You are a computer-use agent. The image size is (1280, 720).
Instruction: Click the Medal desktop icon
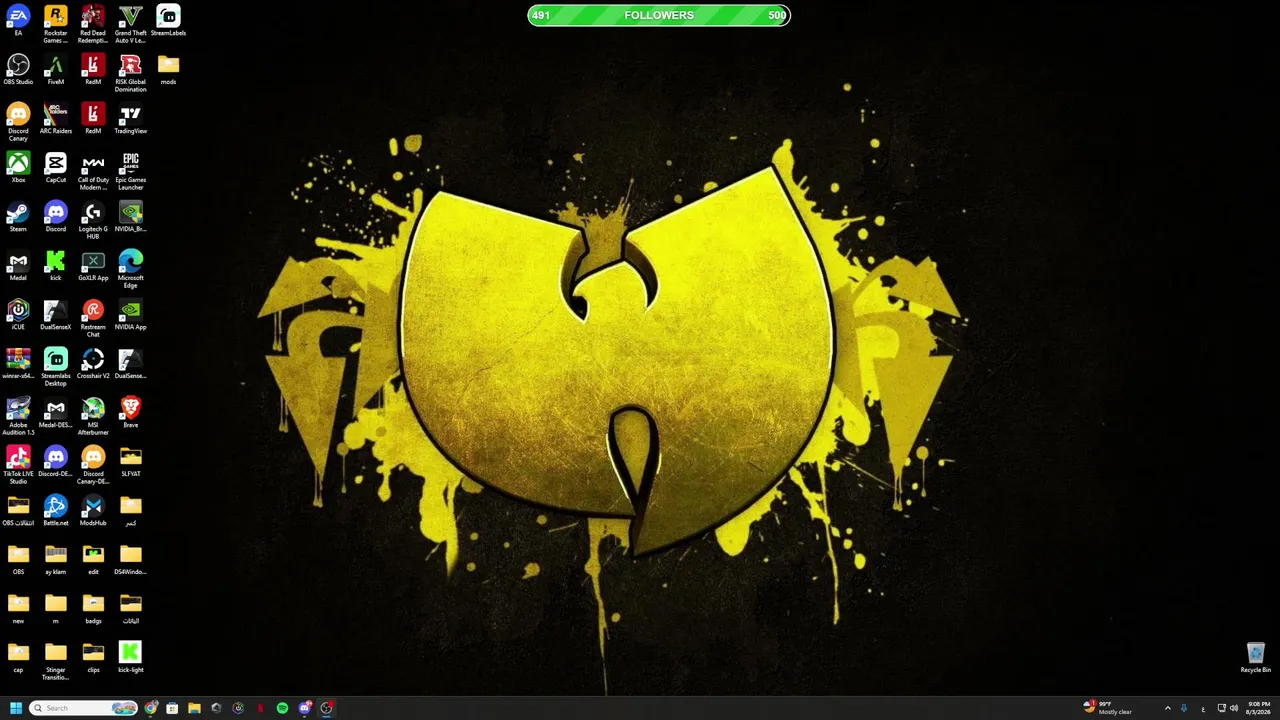click(x=18, y=266)
